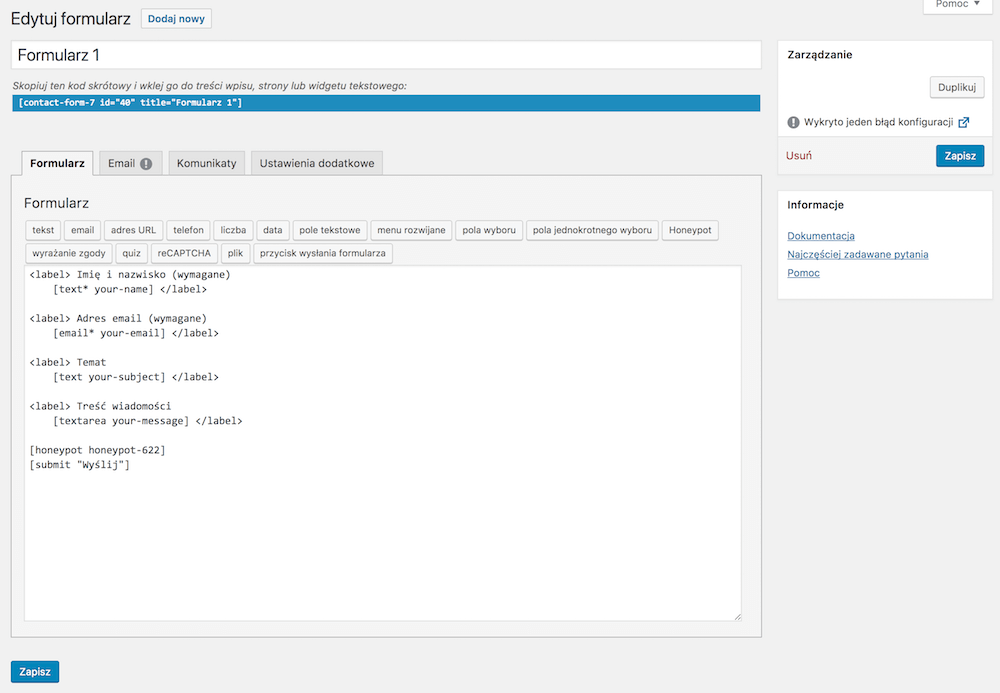Open the Ustawienia dodatkowe tab
Viewport: 1000px width, 693px height.
click(317, 163)
